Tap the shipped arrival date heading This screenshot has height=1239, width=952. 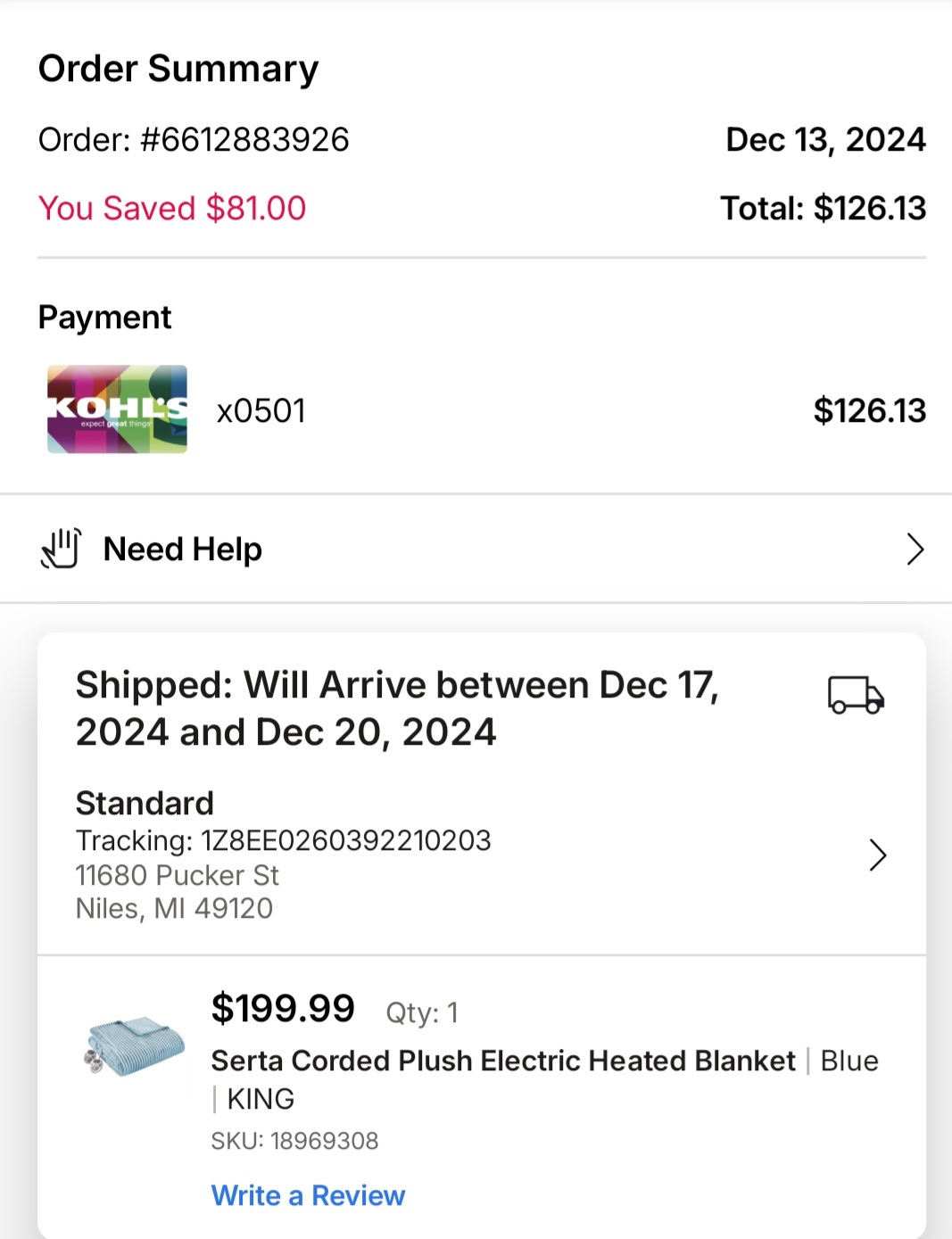coord(397,708)
